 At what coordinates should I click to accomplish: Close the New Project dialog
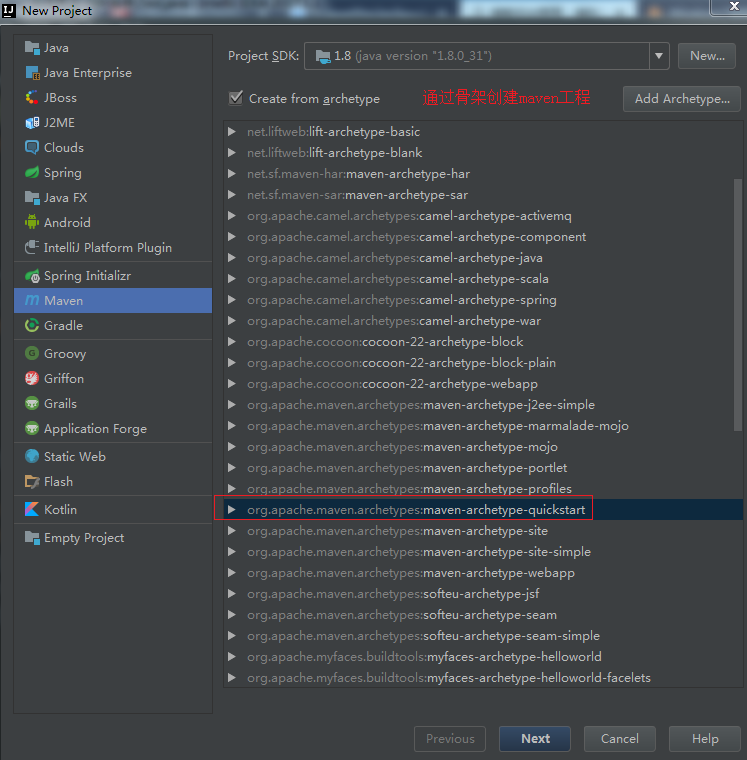734,6
